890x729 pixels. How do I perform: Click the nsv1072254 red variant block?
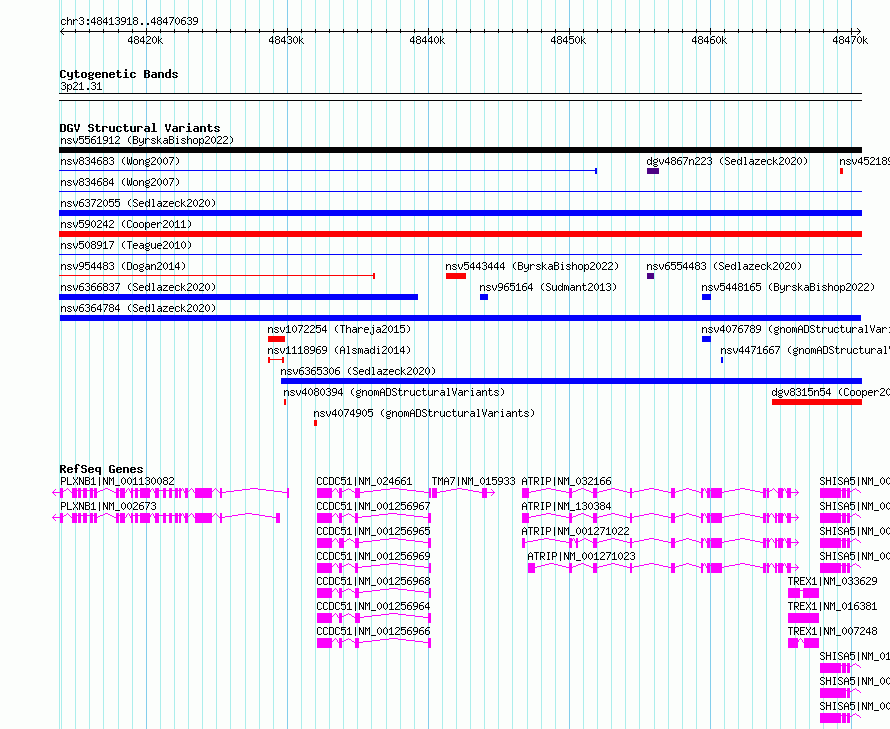(x=276, y=339)
